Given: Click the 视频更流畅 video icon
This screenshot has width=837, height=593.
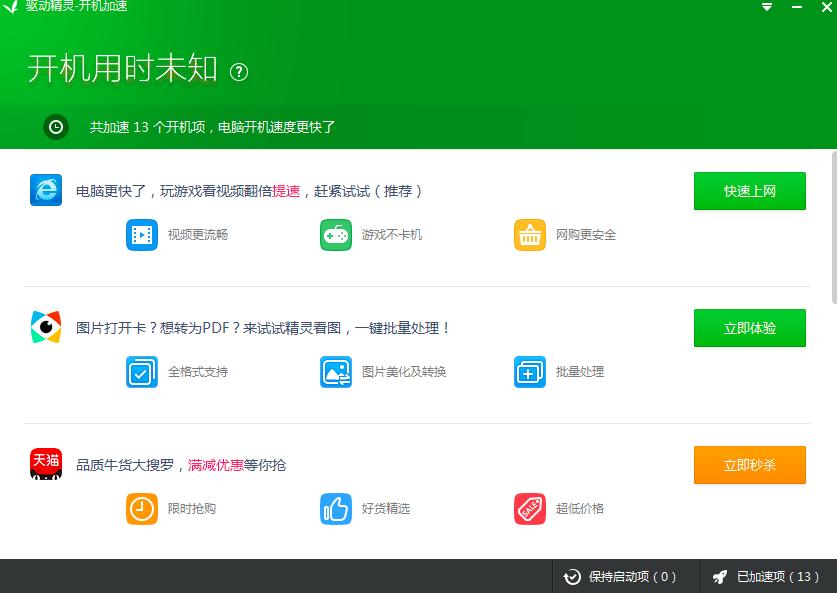Looking at the screenshot, I should tap(142, 235).
